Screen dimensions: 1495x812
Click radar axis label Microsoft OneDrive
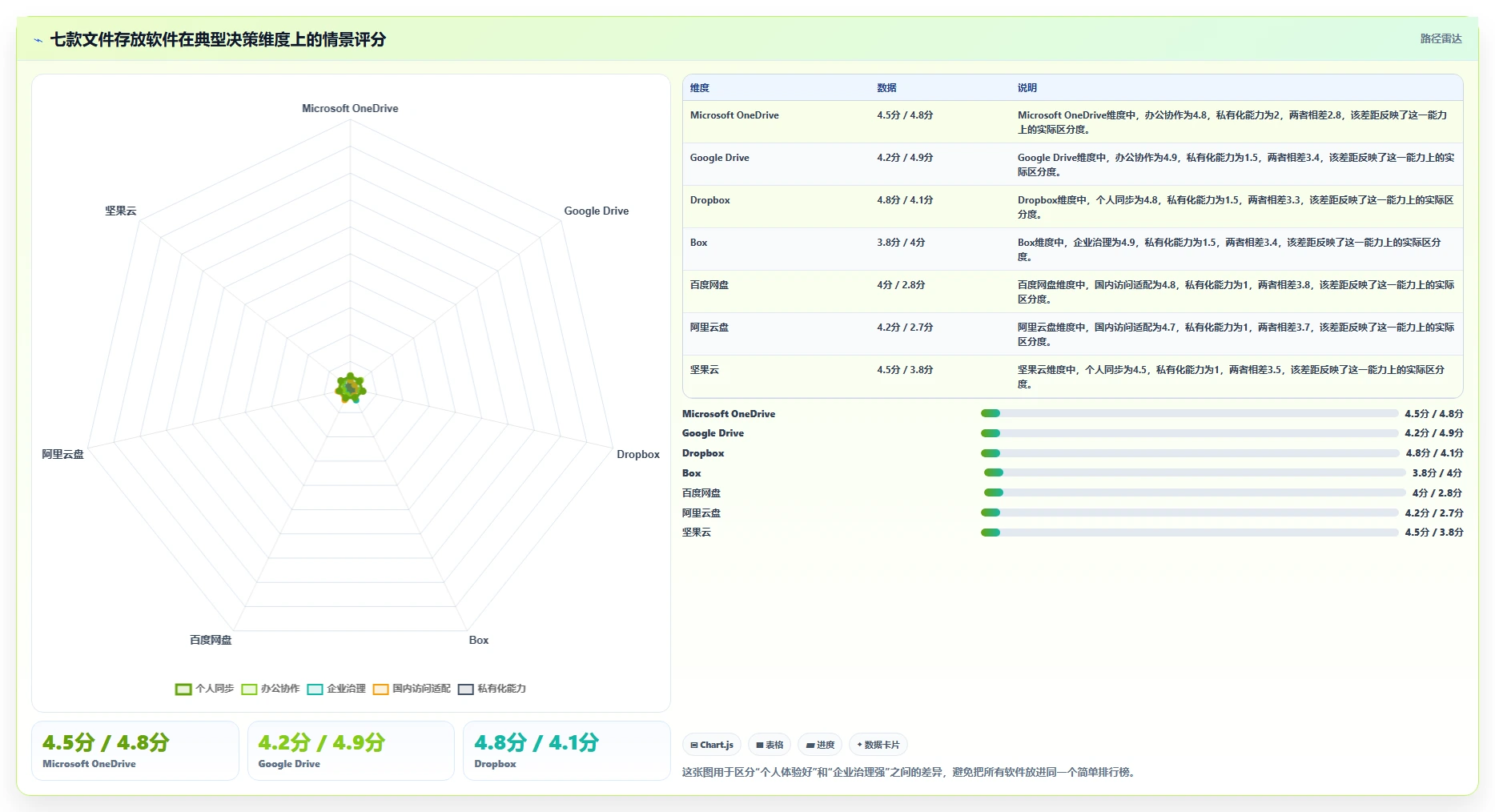pyautogui.click(x=350, y=108)
